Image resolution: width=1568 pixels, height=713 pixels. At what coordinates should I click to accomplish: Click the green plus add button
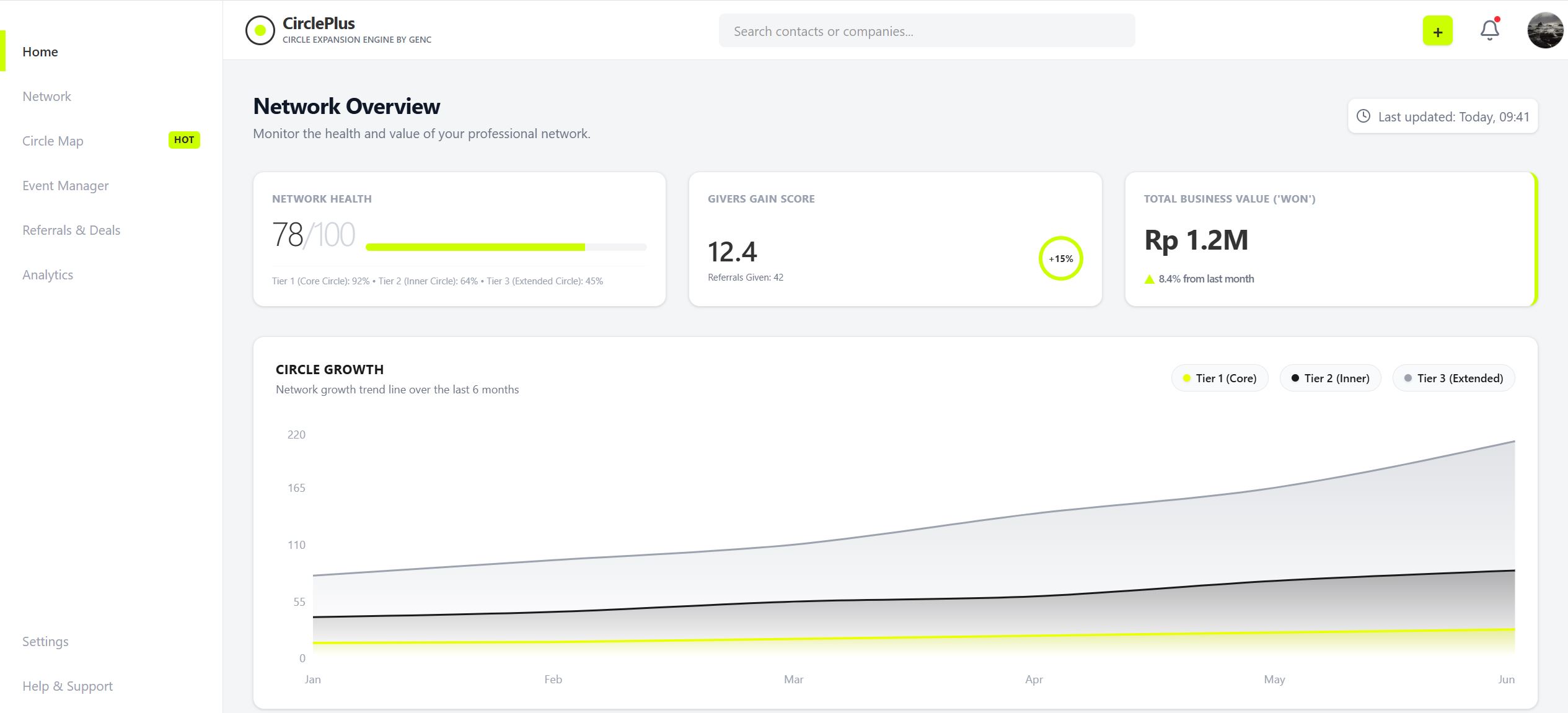1437,30
